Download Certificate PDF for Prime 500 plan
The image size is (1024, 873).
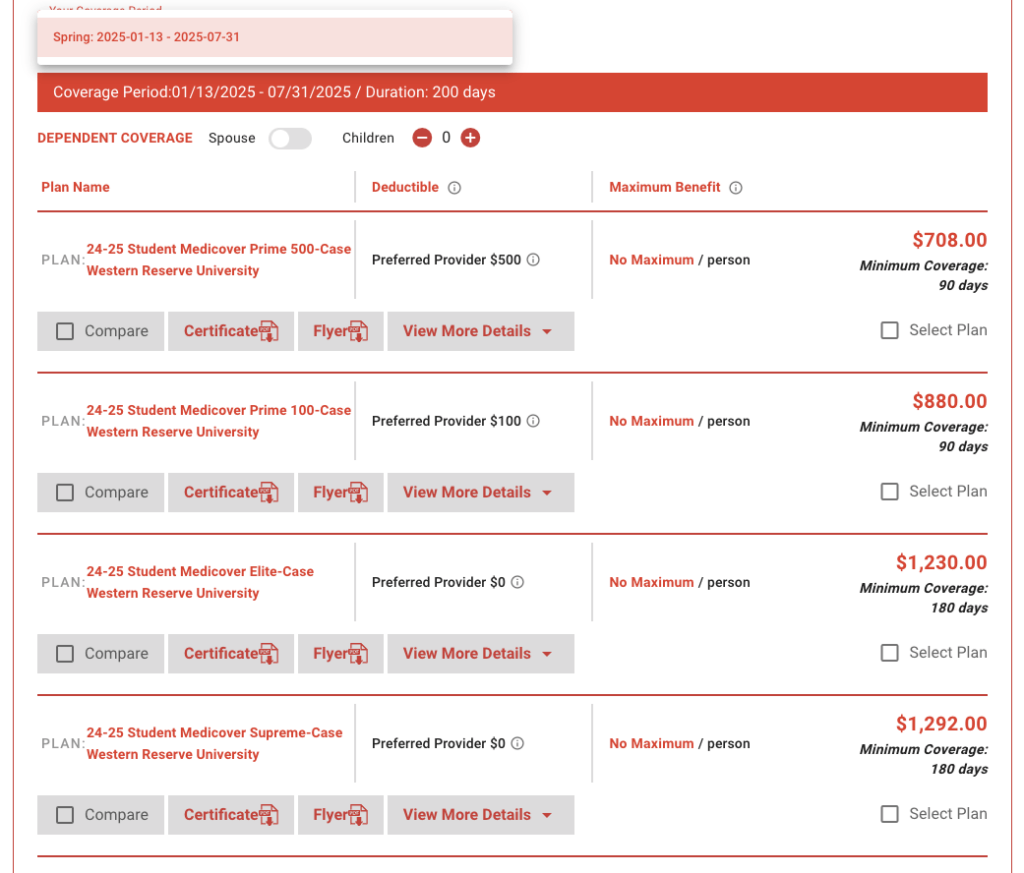[231, 331]
